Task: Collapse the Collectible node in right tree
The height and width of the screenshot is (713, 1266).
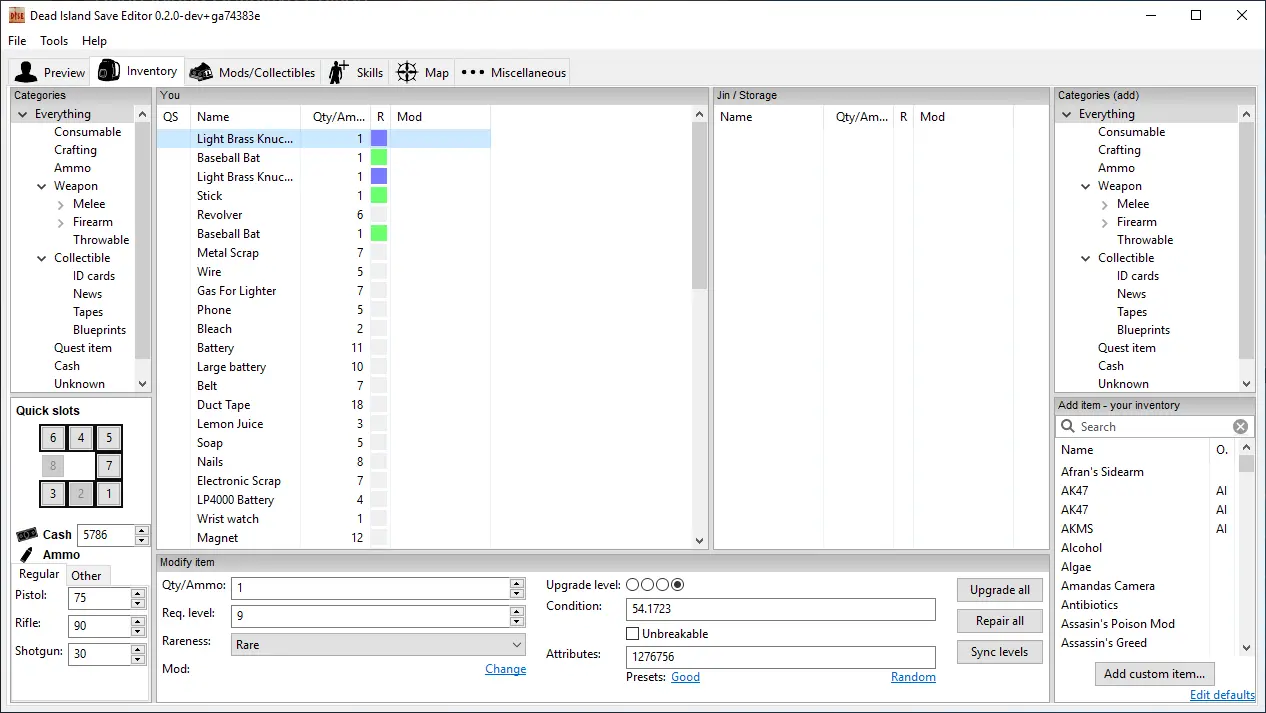Action: pyautogui.click(x=1086, y=258)
